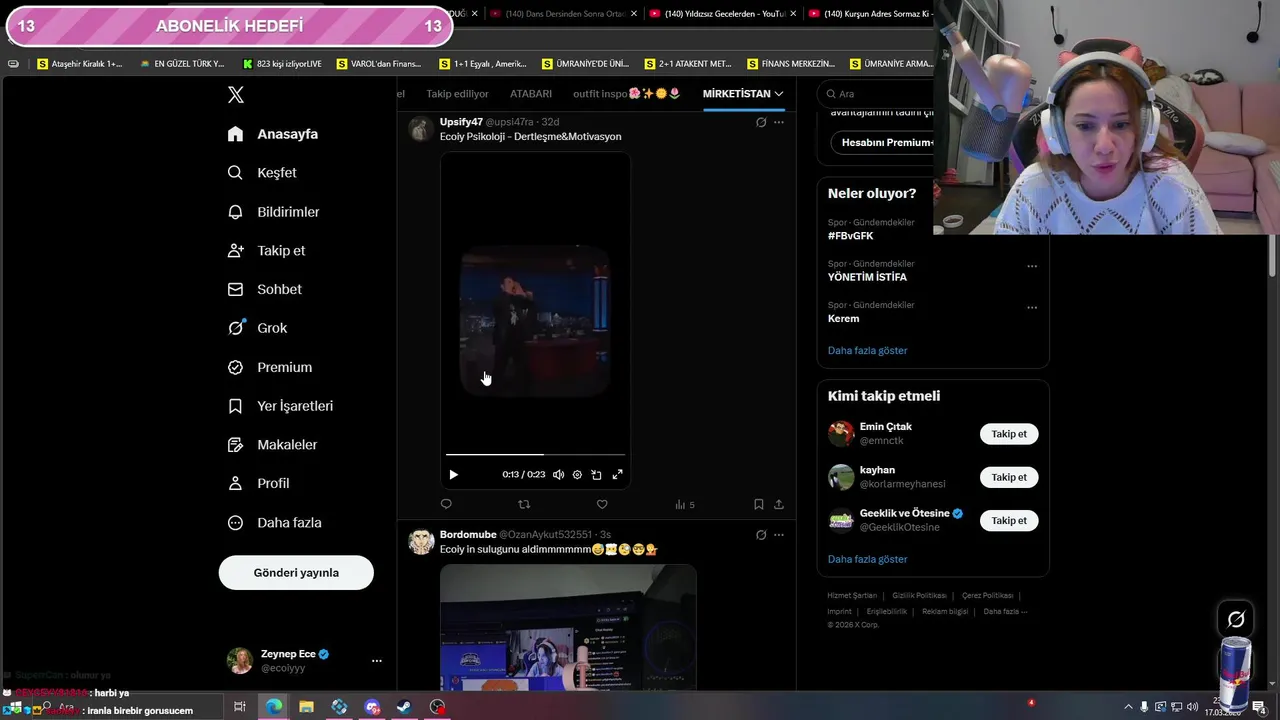Screen dimensions: 1280x720
Task: View analytics of Upsify47 post
Action: pos(685,505)
